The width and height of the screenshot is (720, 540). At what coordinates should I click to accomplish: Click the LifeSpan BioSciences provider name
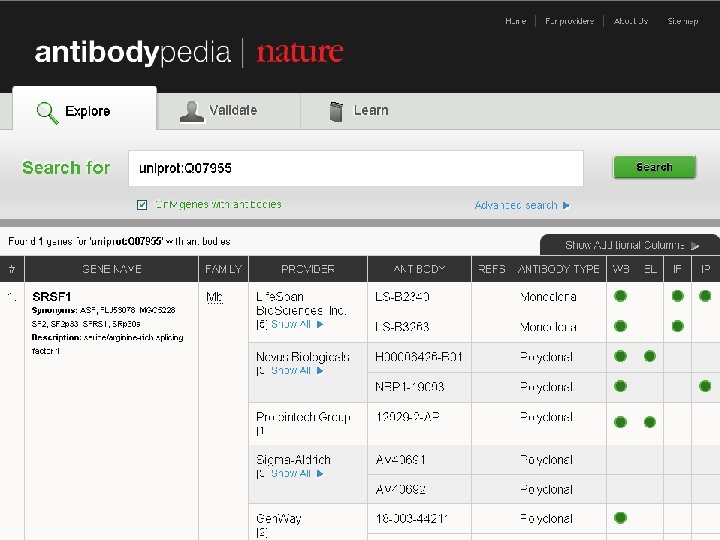301,304
